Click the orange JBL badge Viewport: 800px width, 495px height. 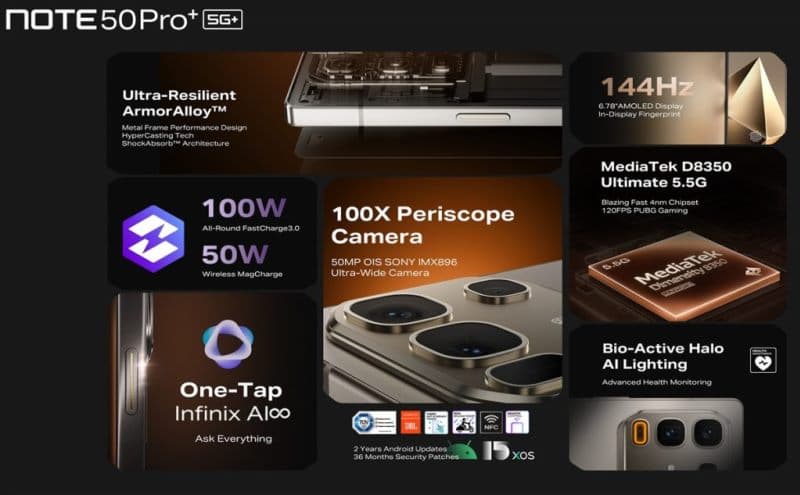(410, 423)
